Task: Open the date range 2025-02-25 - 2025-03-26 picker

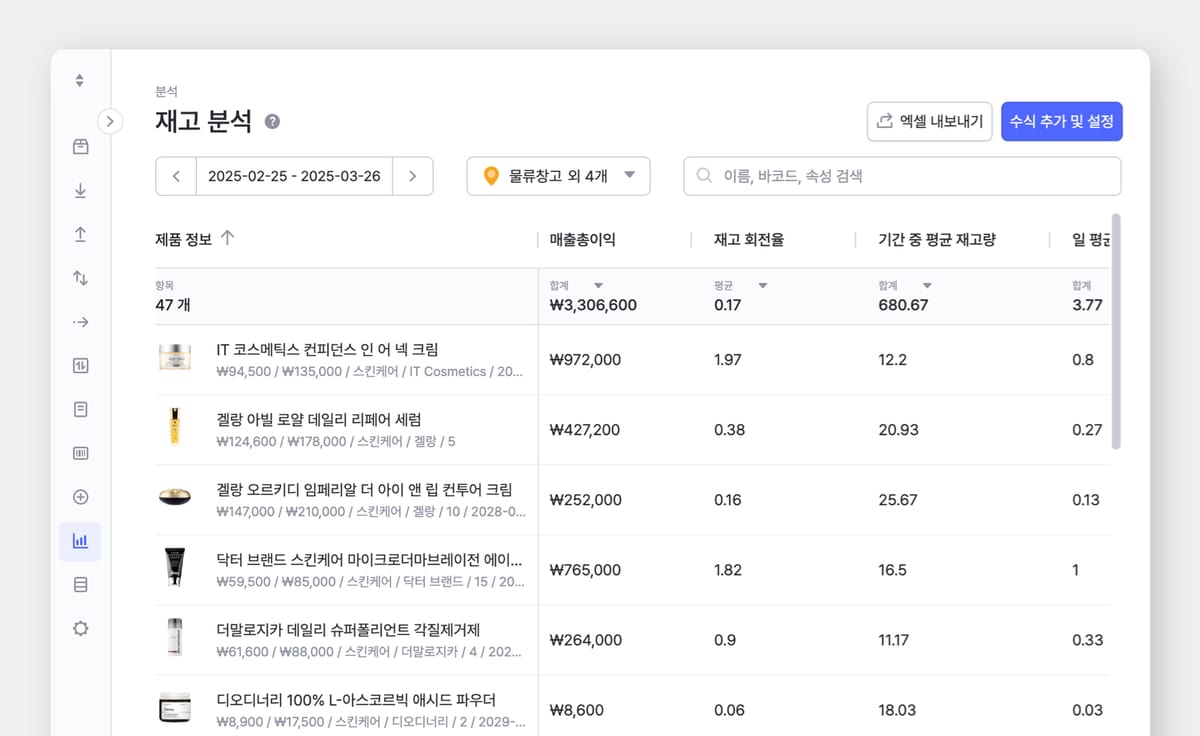Action: [294, 176]
